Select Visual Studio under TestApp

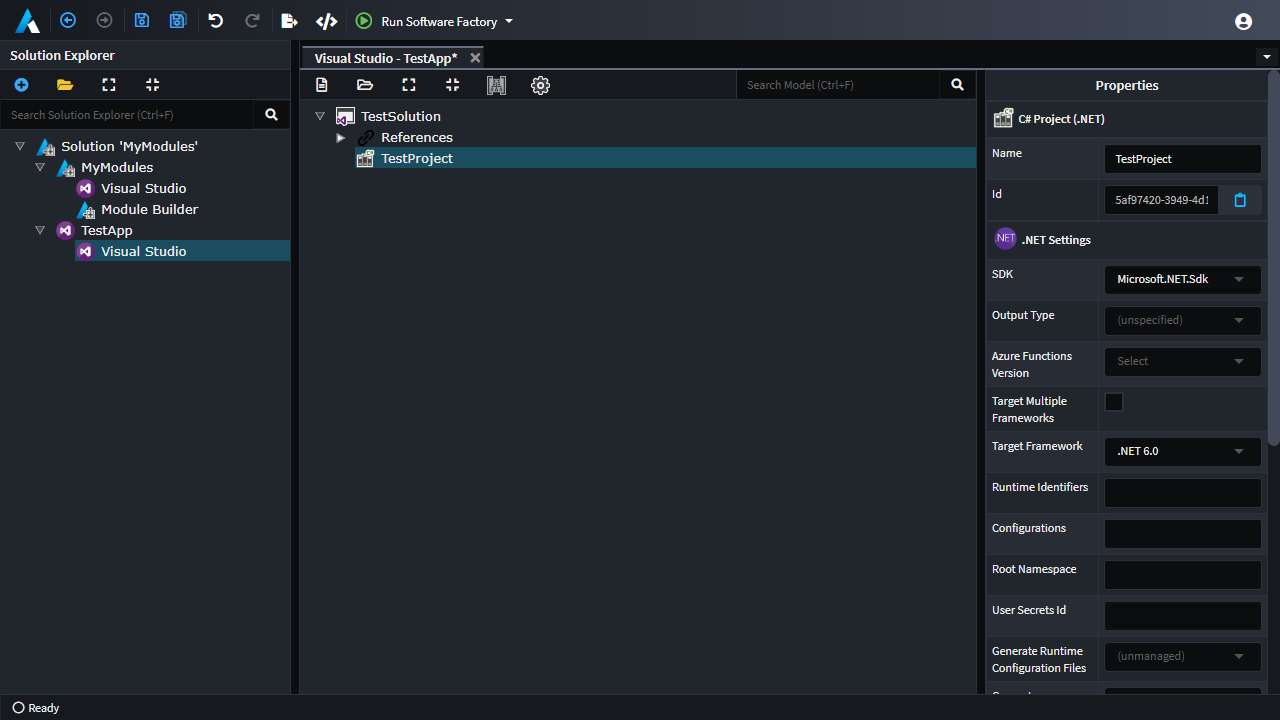click(143, 251)
